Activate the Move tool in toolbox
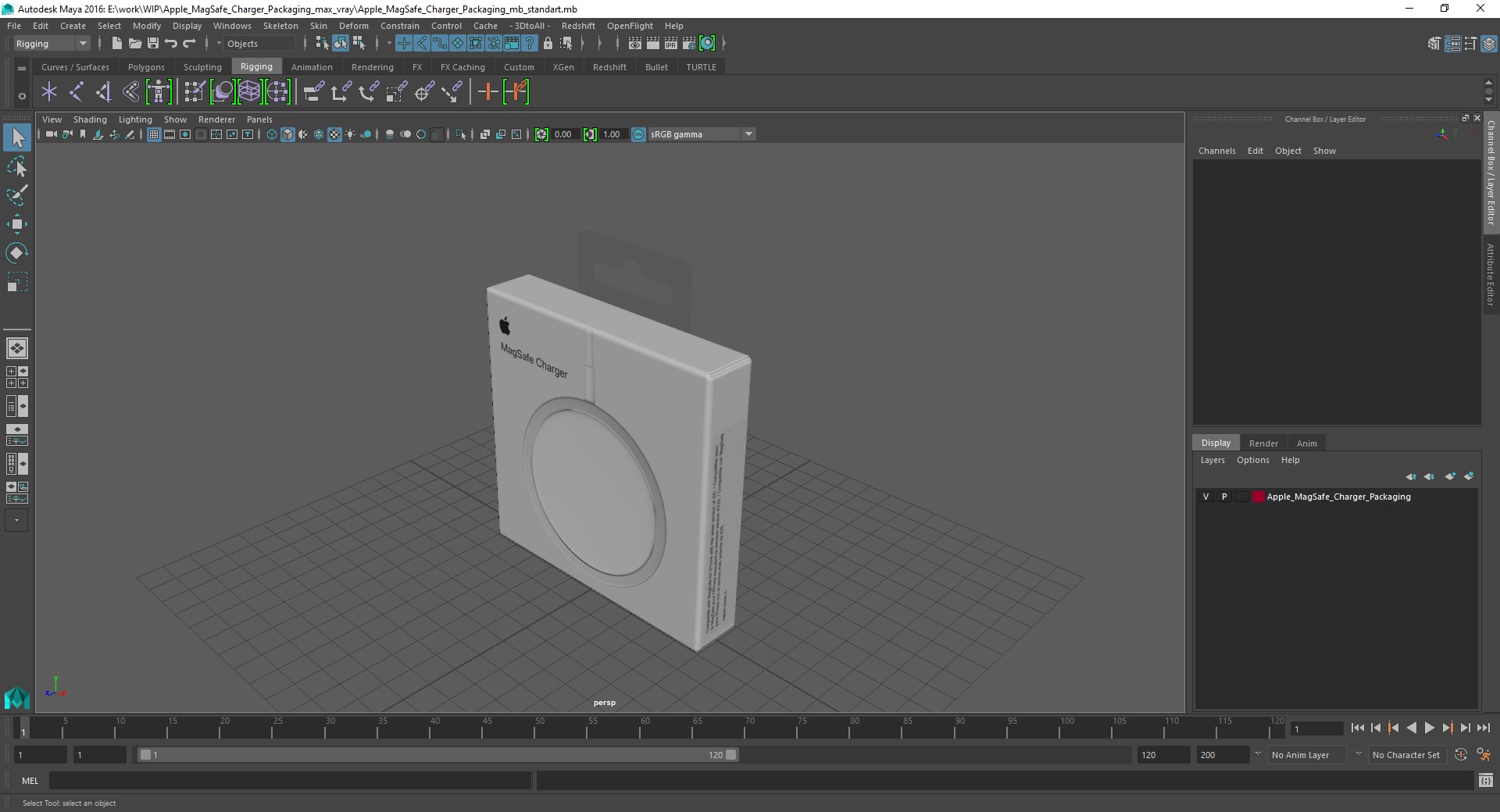Image resolution: width=1500 pixels, height=812 pixels. tap(17, 225)
